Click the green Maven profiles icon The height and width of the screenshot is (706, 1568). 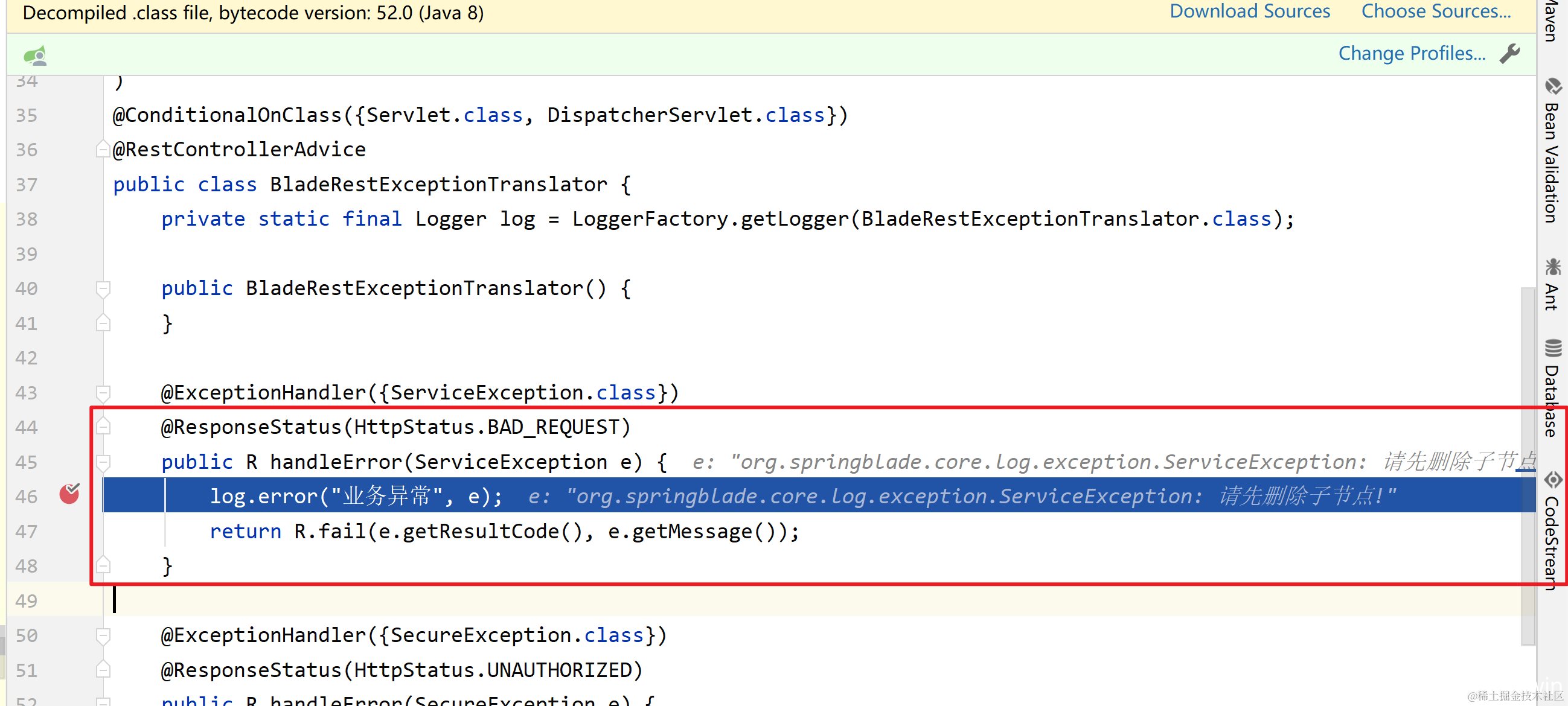35,56
